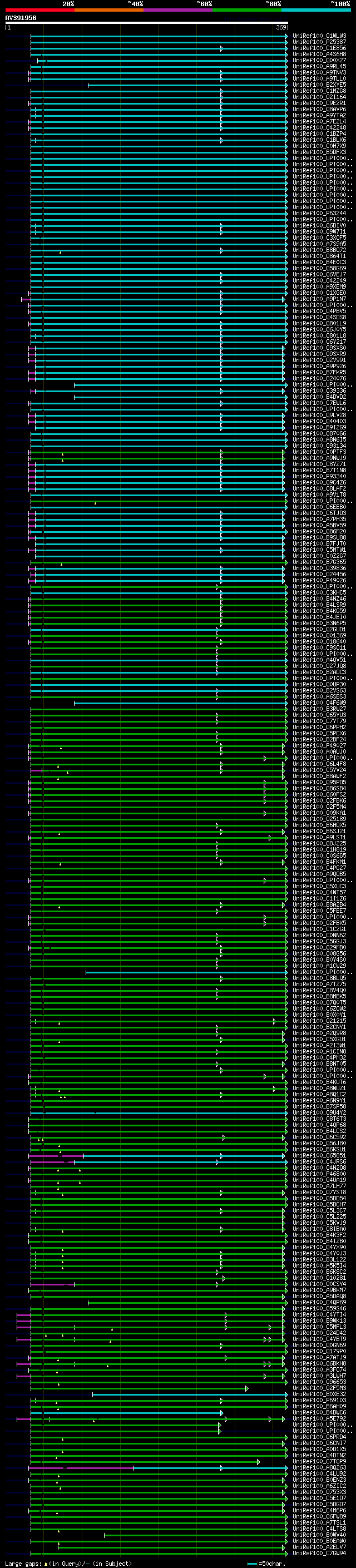Image resolution: width=356 pixels, height=1568 pixels.
Task: Select the UniRef100_Q6DIV0 label
Action: point(319,225)
